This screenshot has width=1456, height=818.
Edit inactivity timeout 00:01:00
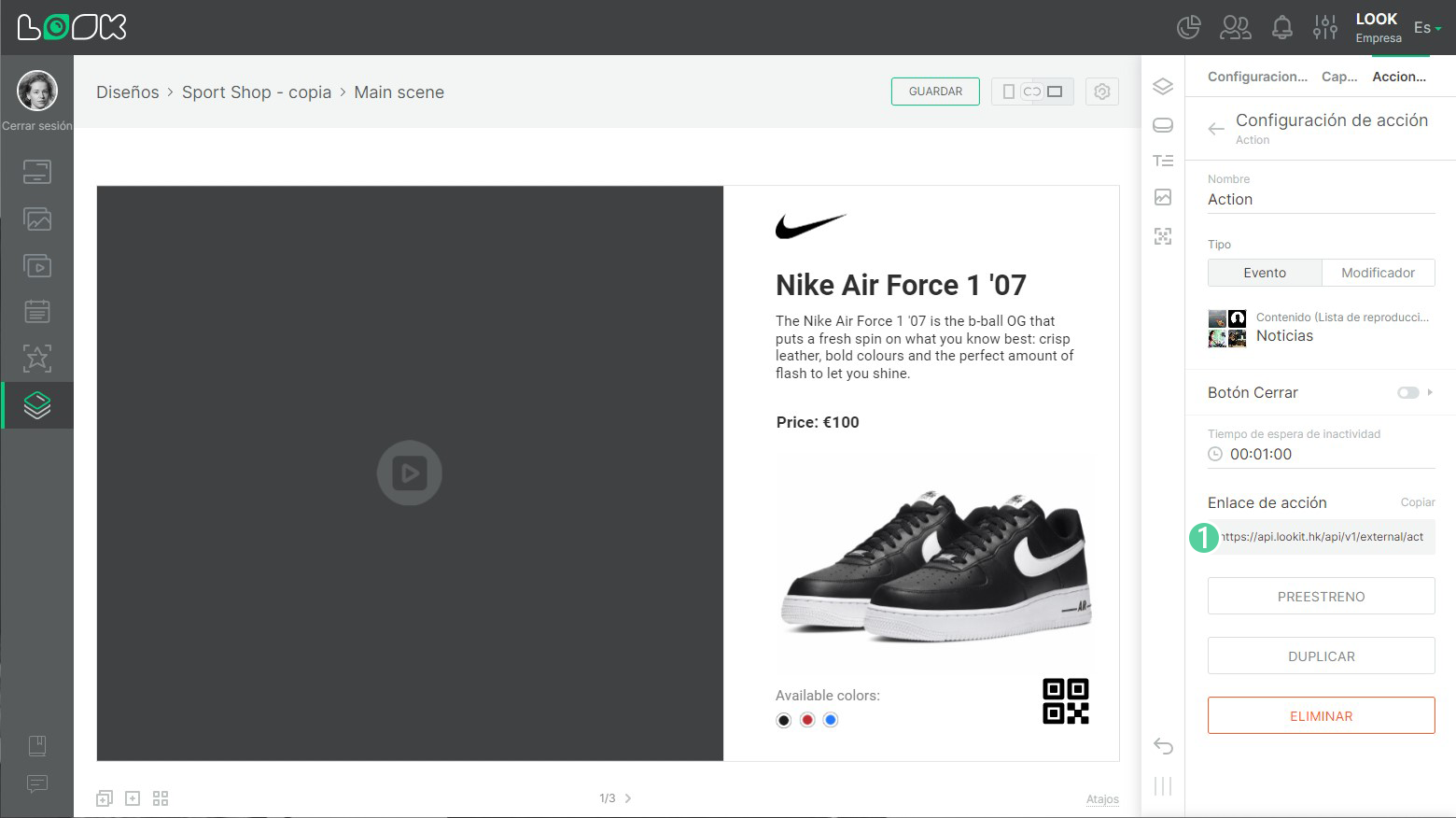click(x=1321, y=454)
